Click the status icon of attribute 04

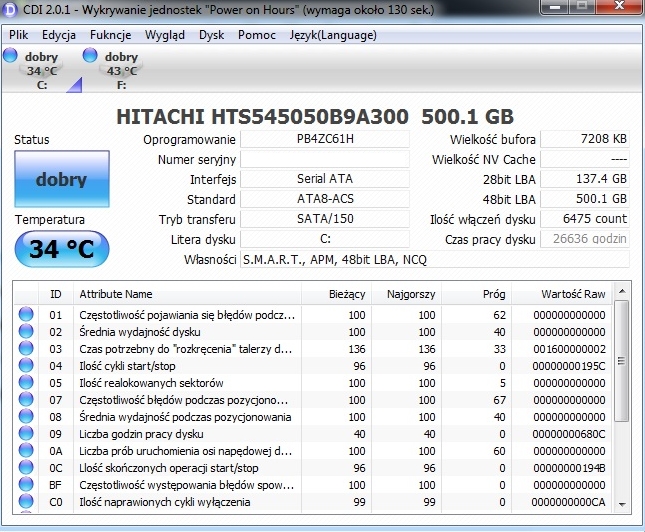pyautogui.click(x=26, y=366)
